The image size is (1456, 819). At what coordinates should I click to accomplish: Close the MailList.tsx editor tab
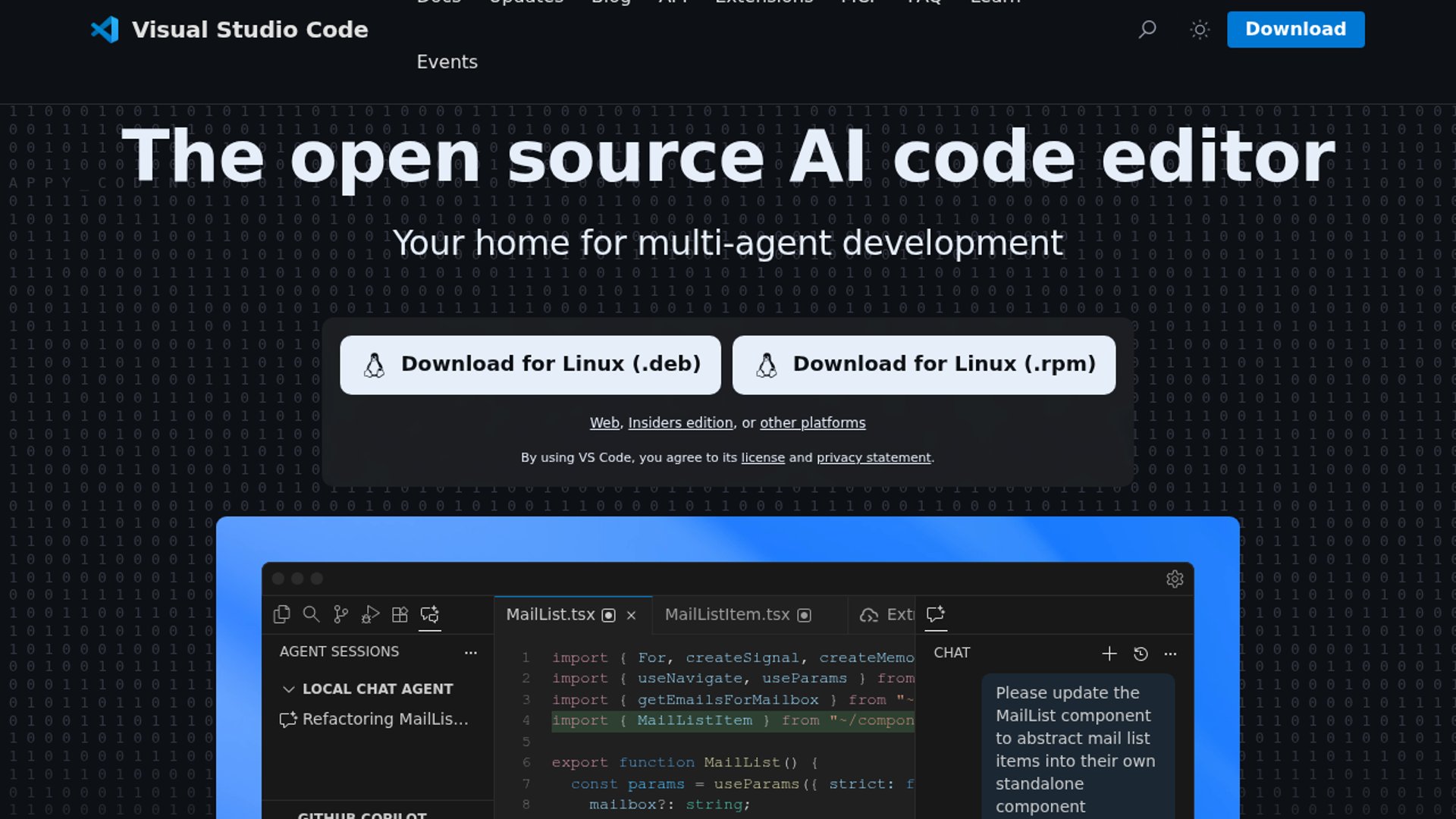tap(632, 615)
